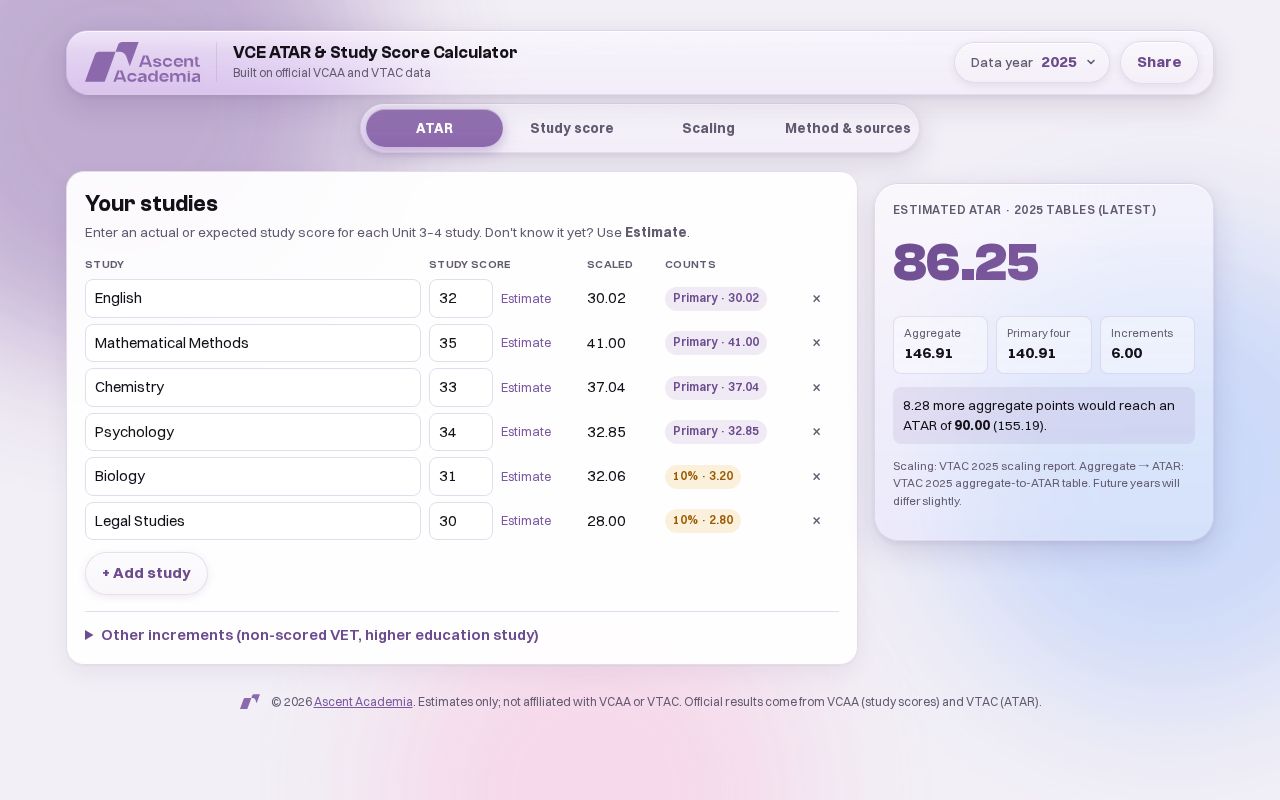The image size is (1280, 800).
Task: Click Estimate for Psychology
Action: click(x=526, y=432)
